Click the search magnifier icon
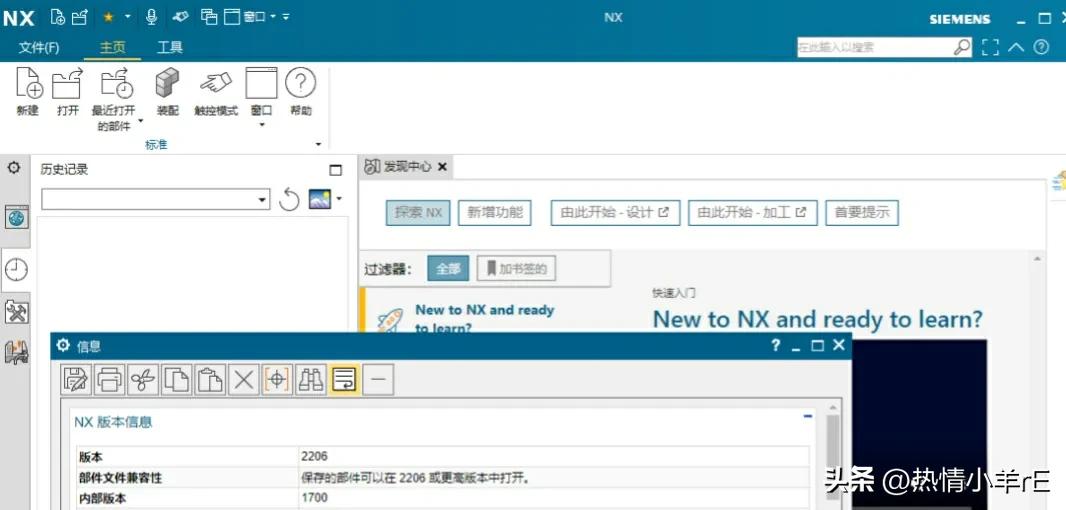Image resolution: width=1066 pixels, height=510 pixels. coord(962,47)
